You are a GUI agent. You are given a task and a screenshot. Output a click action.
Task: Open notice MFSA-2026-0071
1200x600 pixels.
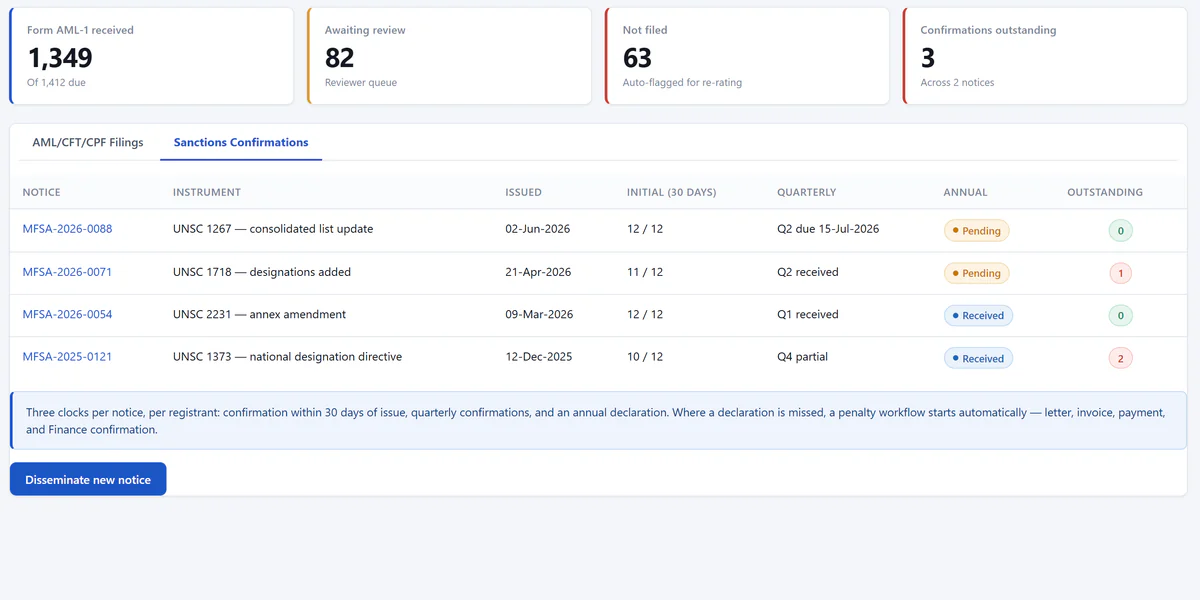point(67,272)
